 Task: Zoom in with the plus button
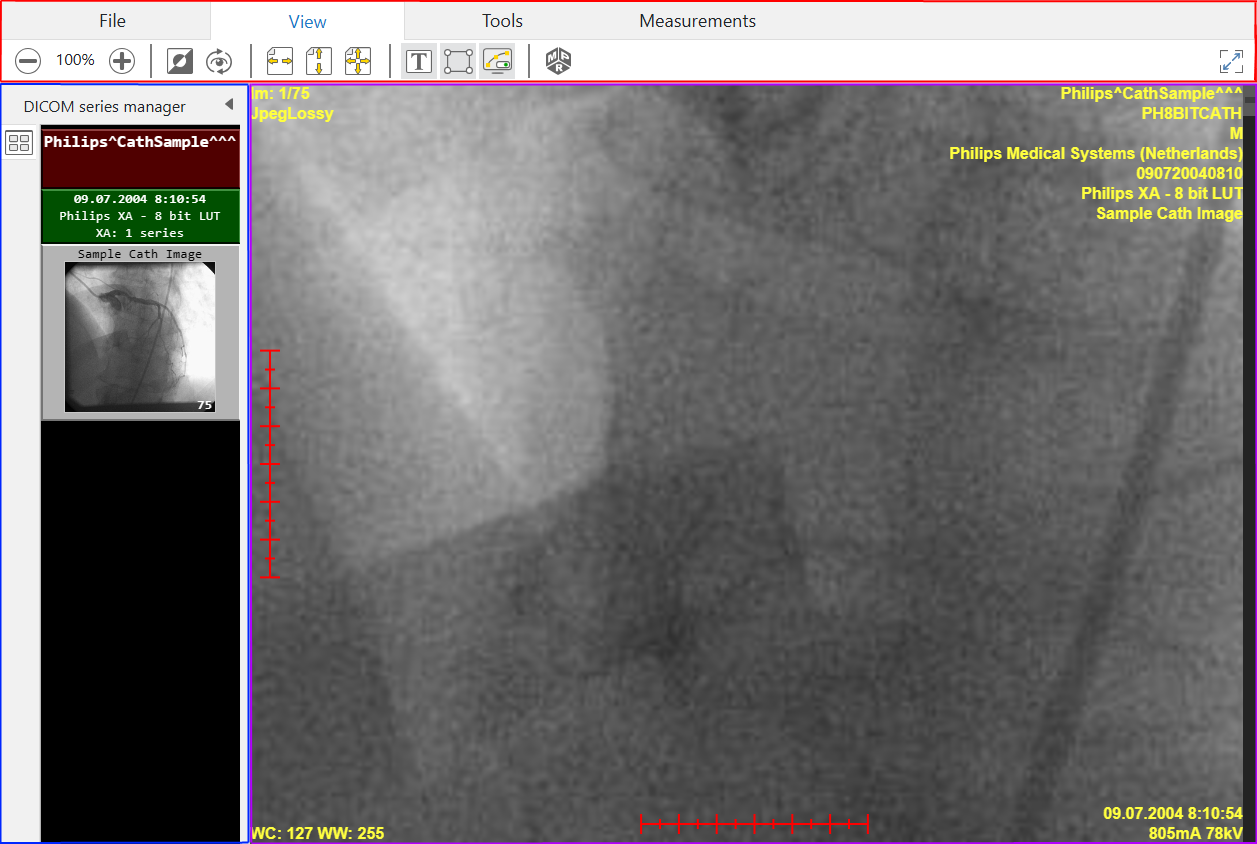tap(122, 61)
